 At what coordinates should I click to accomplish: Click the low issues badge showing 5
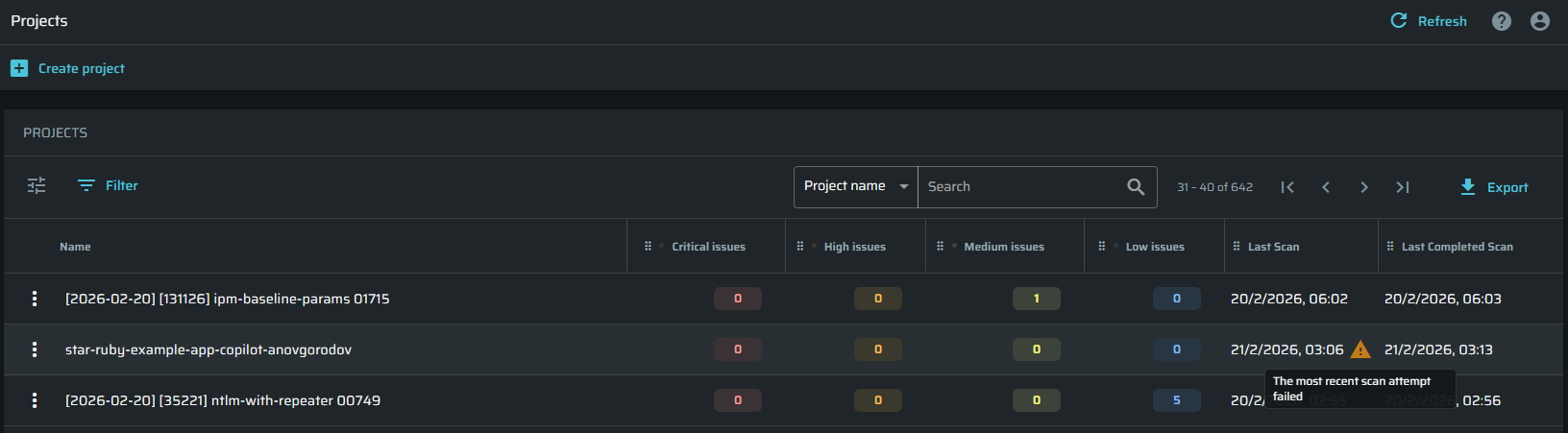1177,400
